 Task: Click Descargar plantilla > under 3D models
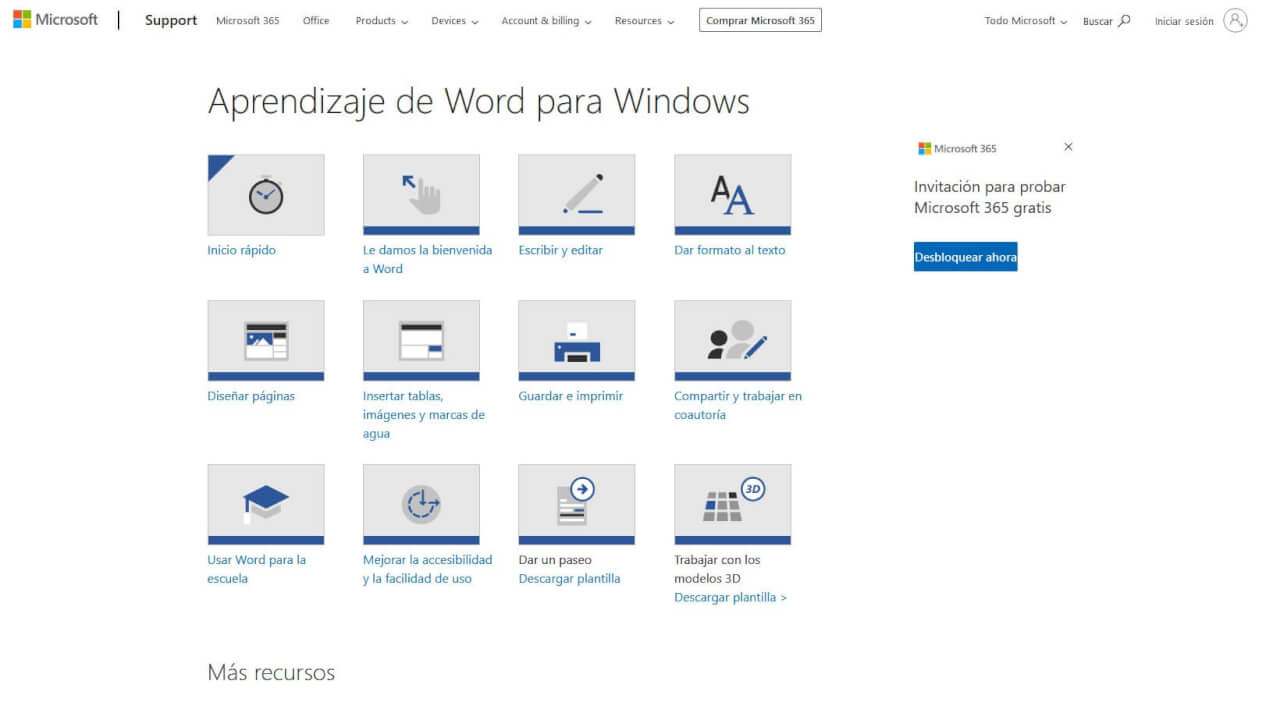(x=730, y=597)
